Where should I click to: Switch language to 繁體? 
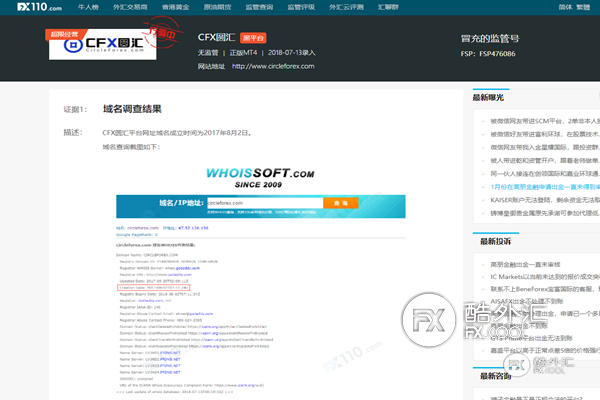pyautogui.click(x=583, y=7)
